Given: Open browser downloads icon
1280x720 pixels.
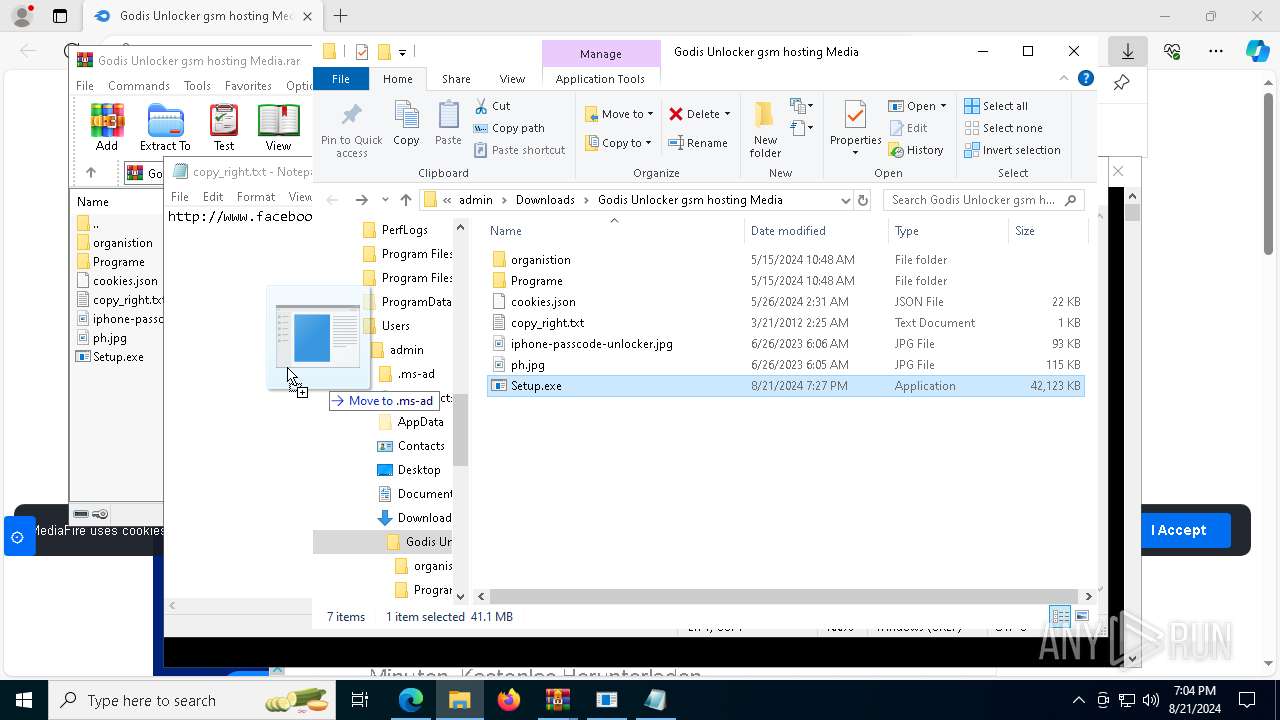Looking at the screenshot, I should (x=1127, y=51).
